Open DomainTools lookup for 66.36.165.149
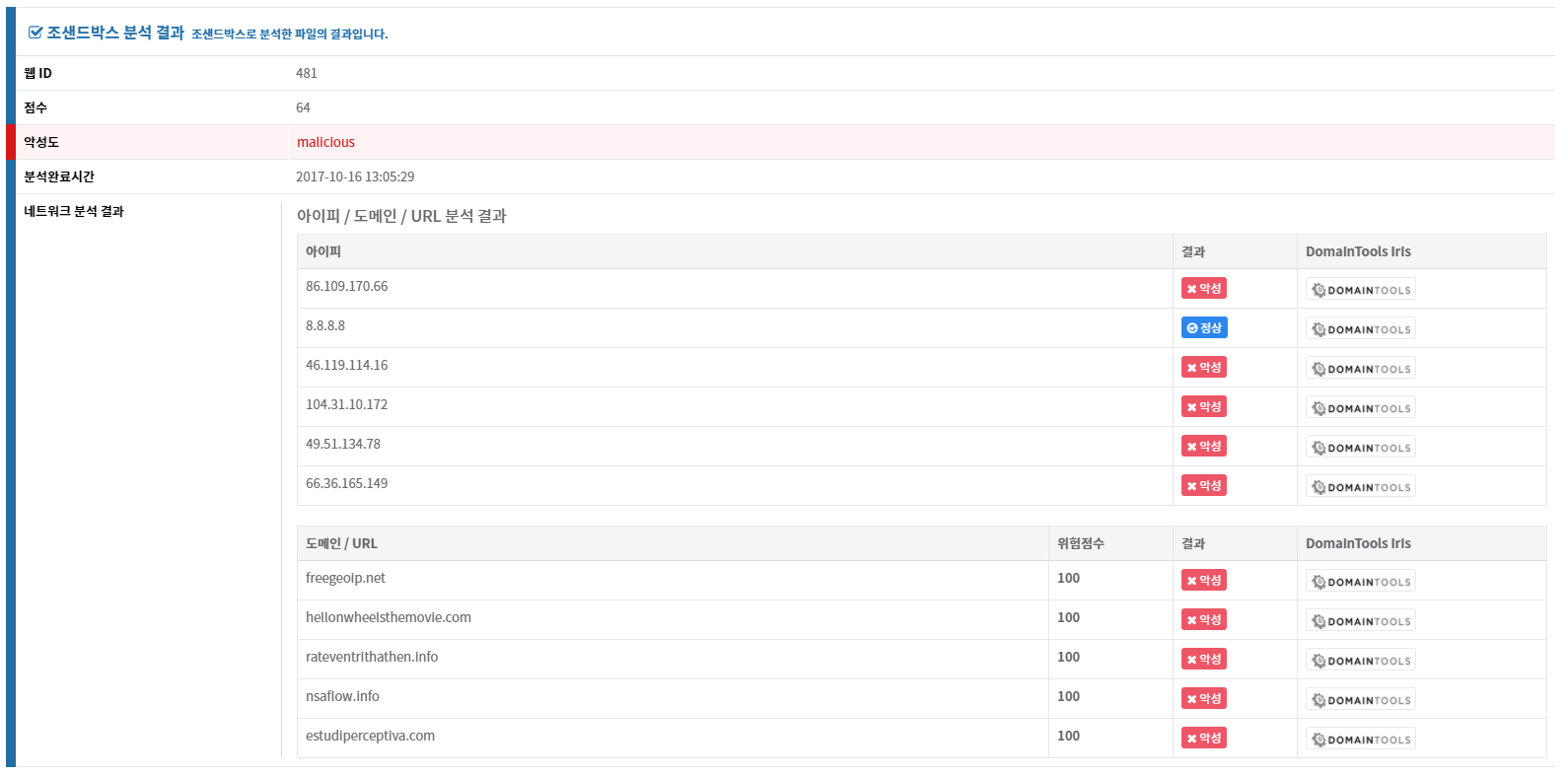The width and height of the screenshot is (1568, 776). point(1360,486)
